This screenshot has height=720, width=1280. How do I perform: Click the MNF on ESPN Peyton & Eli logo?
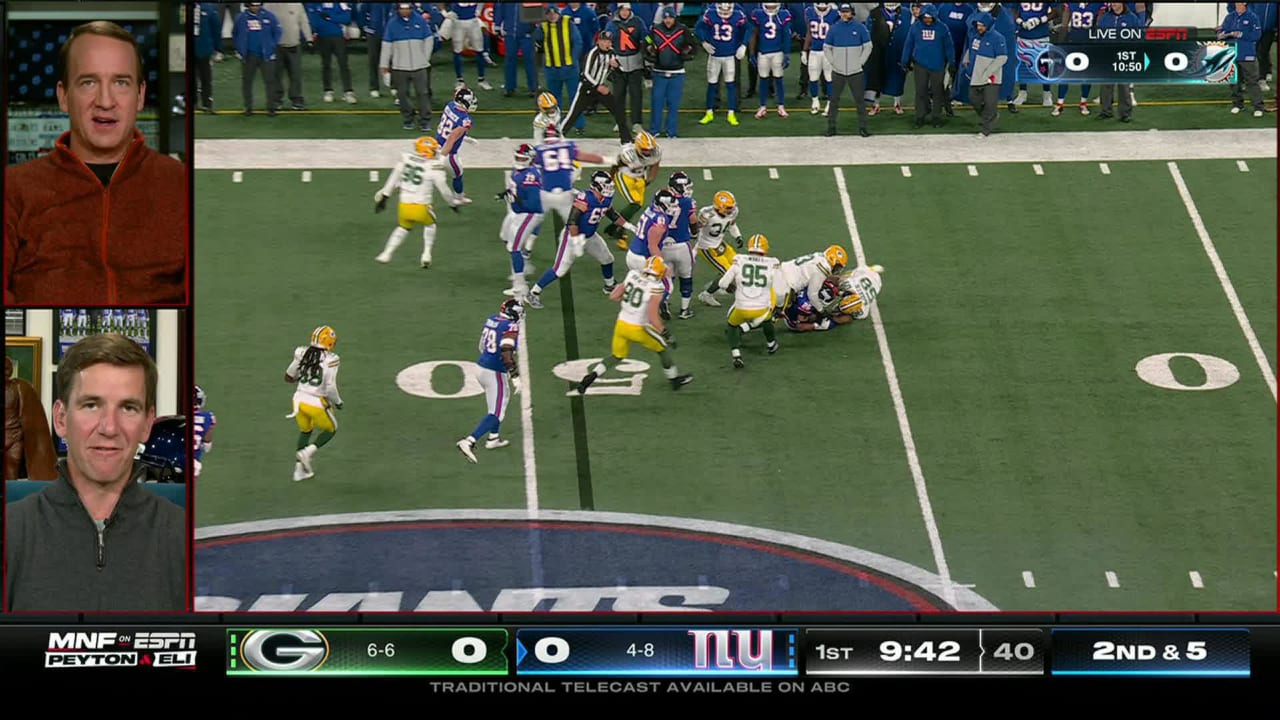[x=121, y=650]
